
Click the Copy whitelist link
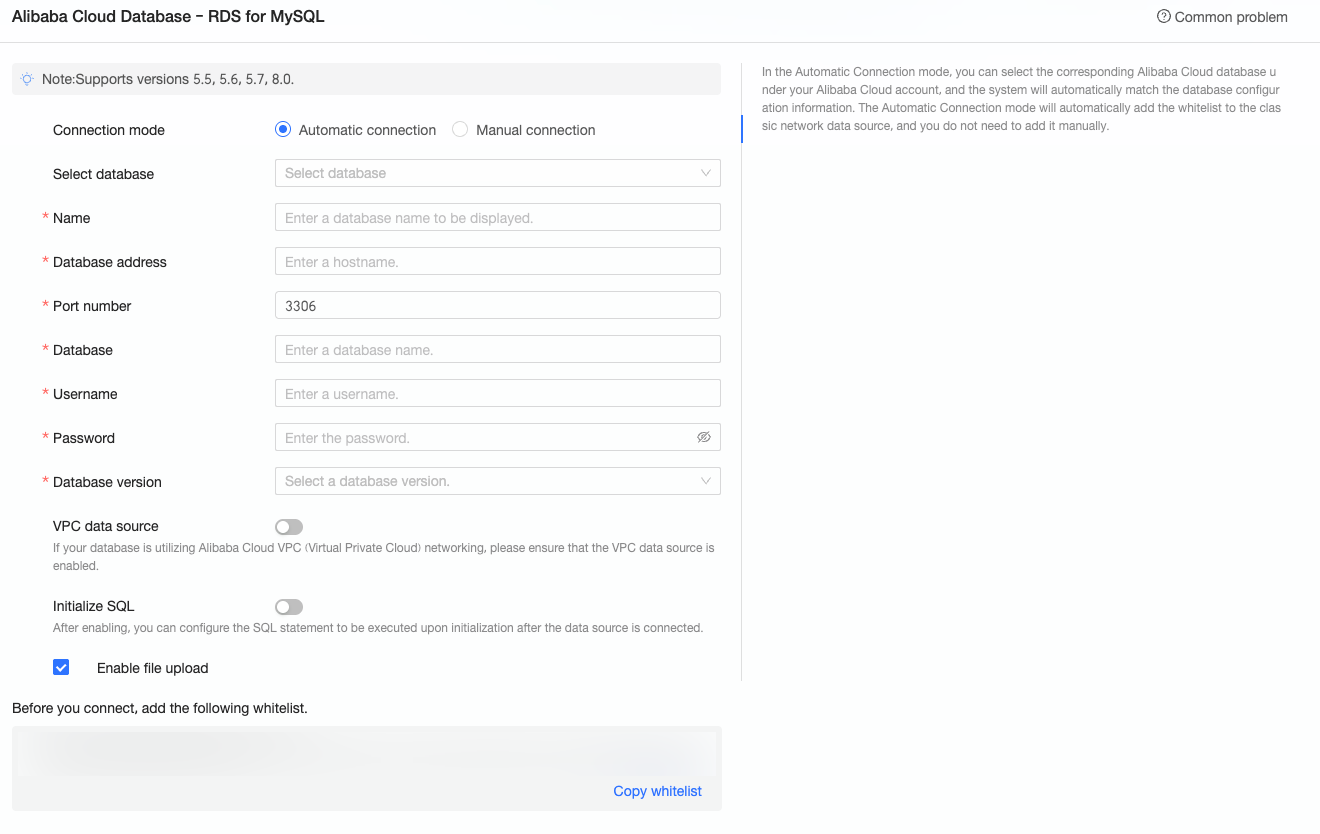pyautogui.click(x=657, y=791)
